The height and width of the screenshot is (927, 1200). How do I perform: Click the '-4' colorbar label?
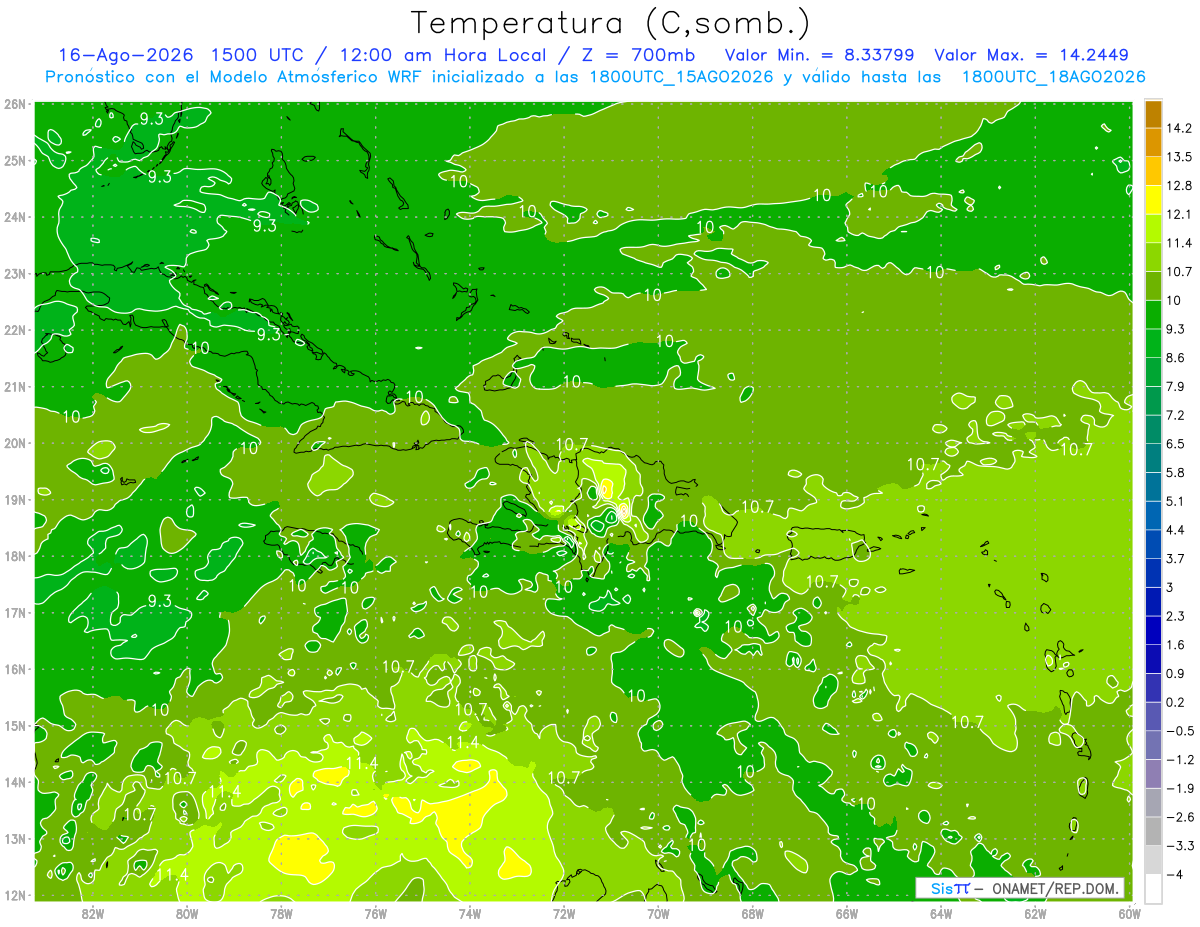coord(1174,874)
